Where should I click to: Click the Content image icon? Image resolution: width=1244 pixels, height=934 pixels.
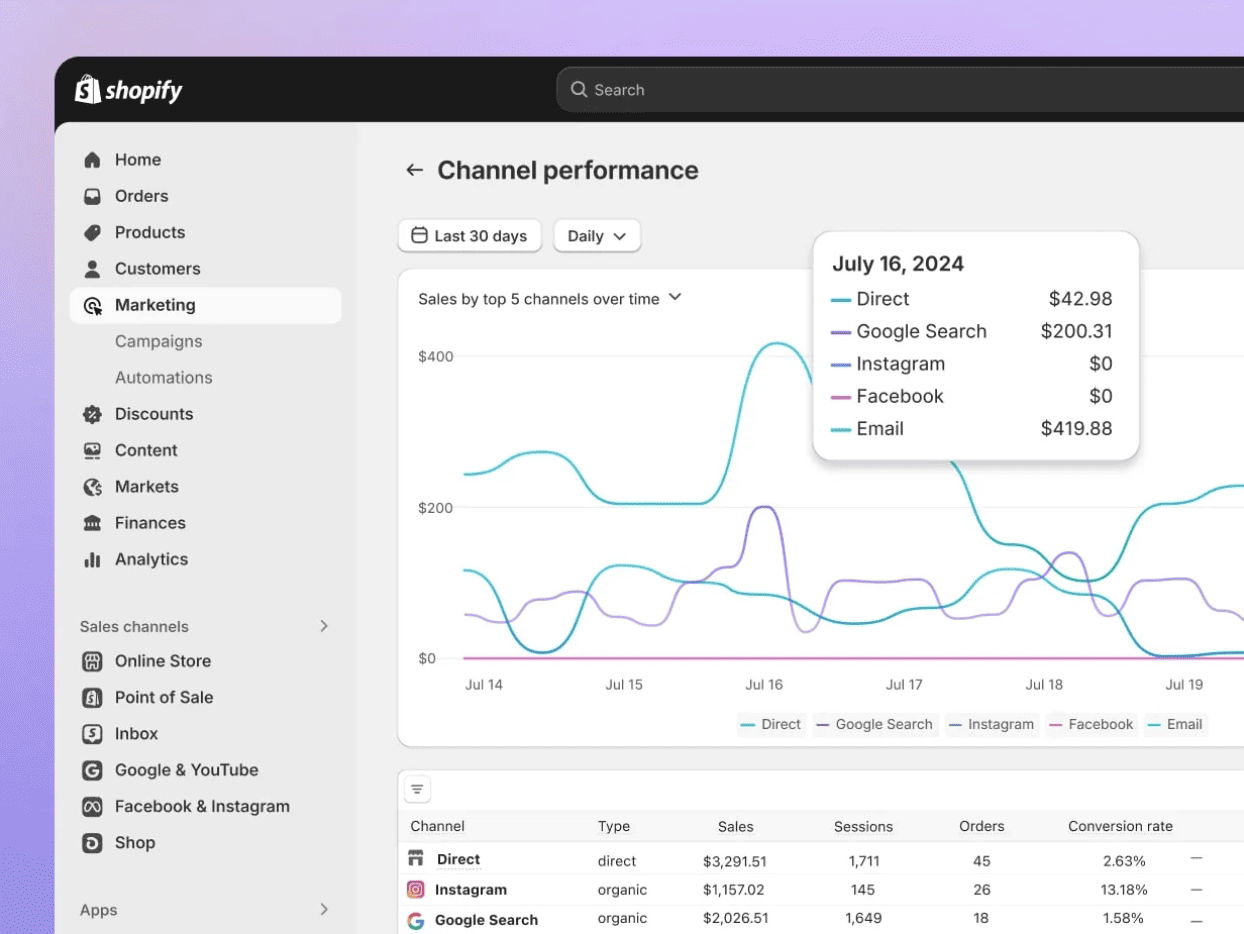click(x=93, y=450)
